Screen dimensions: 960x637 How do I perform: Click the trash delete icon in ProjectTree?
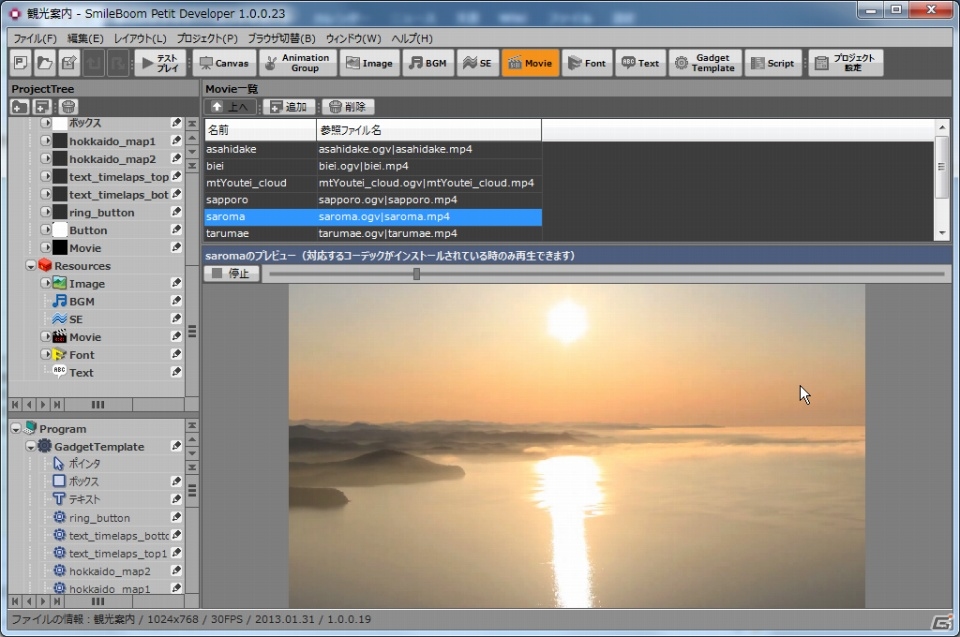(68, 107)
